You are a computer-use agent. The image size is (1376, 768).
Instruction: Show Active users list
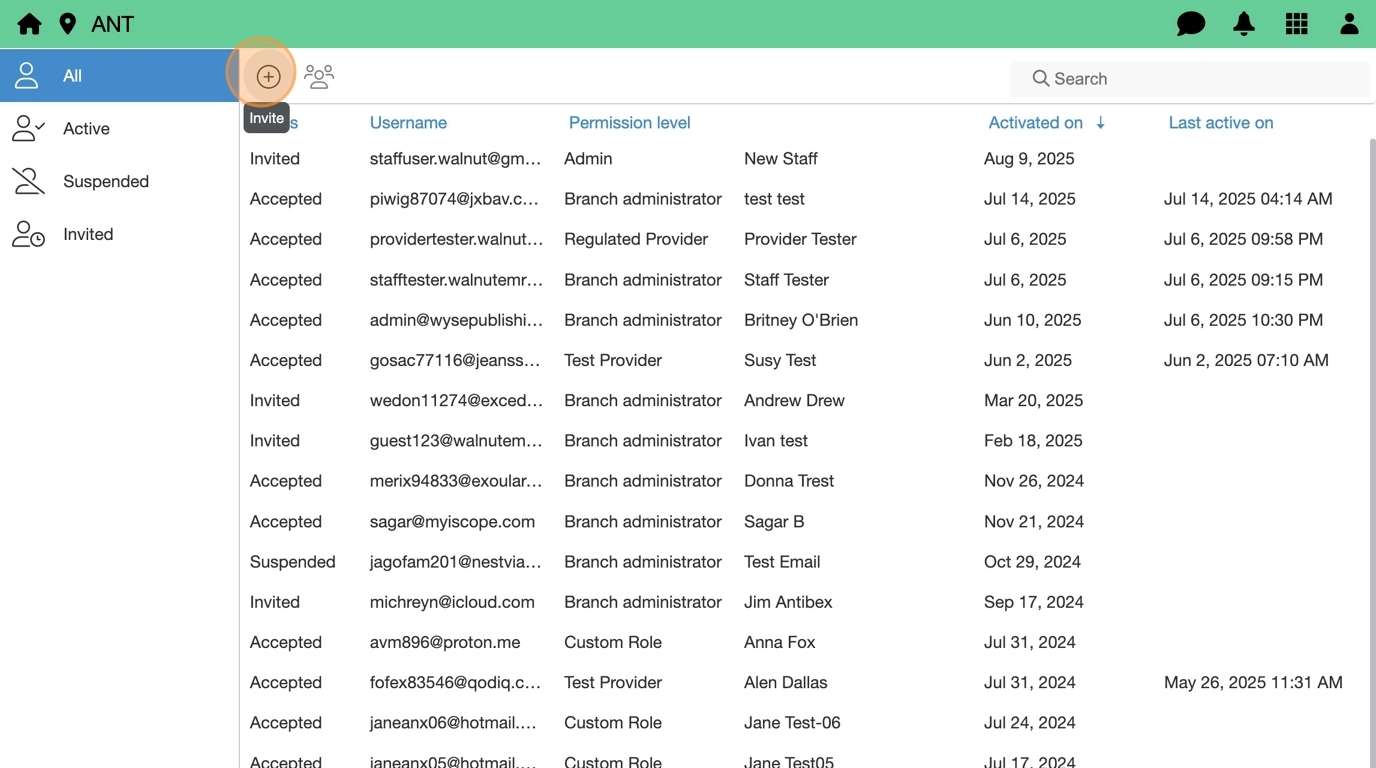click(x=86, y=128)
